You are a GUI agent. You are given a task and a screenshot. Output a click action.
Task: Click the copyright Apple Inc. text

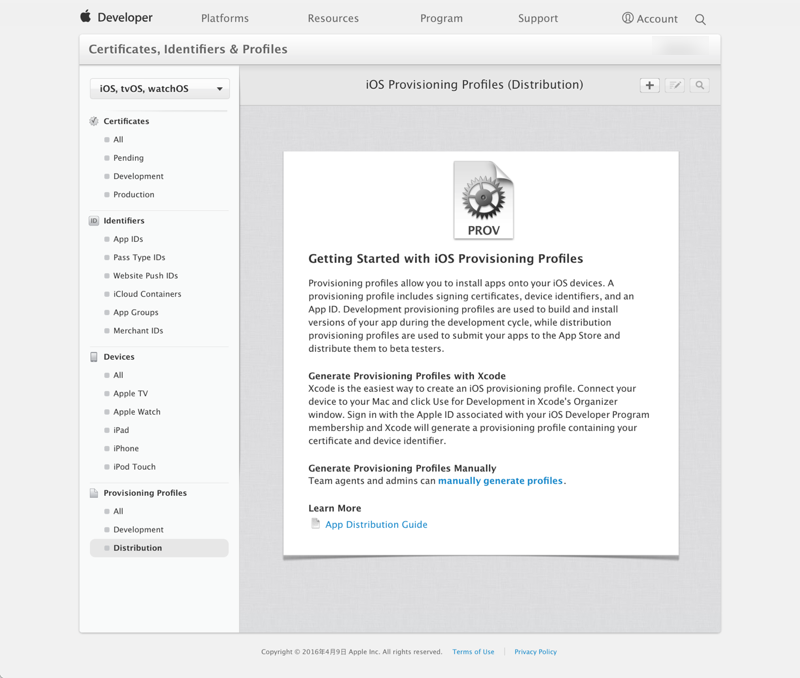tap(352, 651)
